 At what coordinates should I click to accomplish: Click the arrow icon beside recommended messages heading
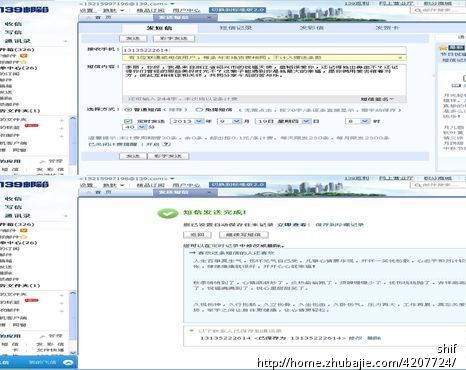pos(192,253)
